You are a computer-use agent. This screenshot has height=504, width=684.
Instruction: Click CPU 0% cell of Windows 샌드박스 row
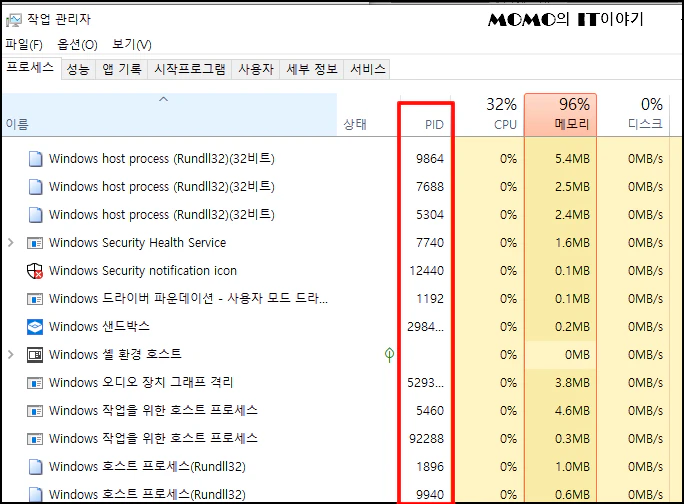click(509, 327)
